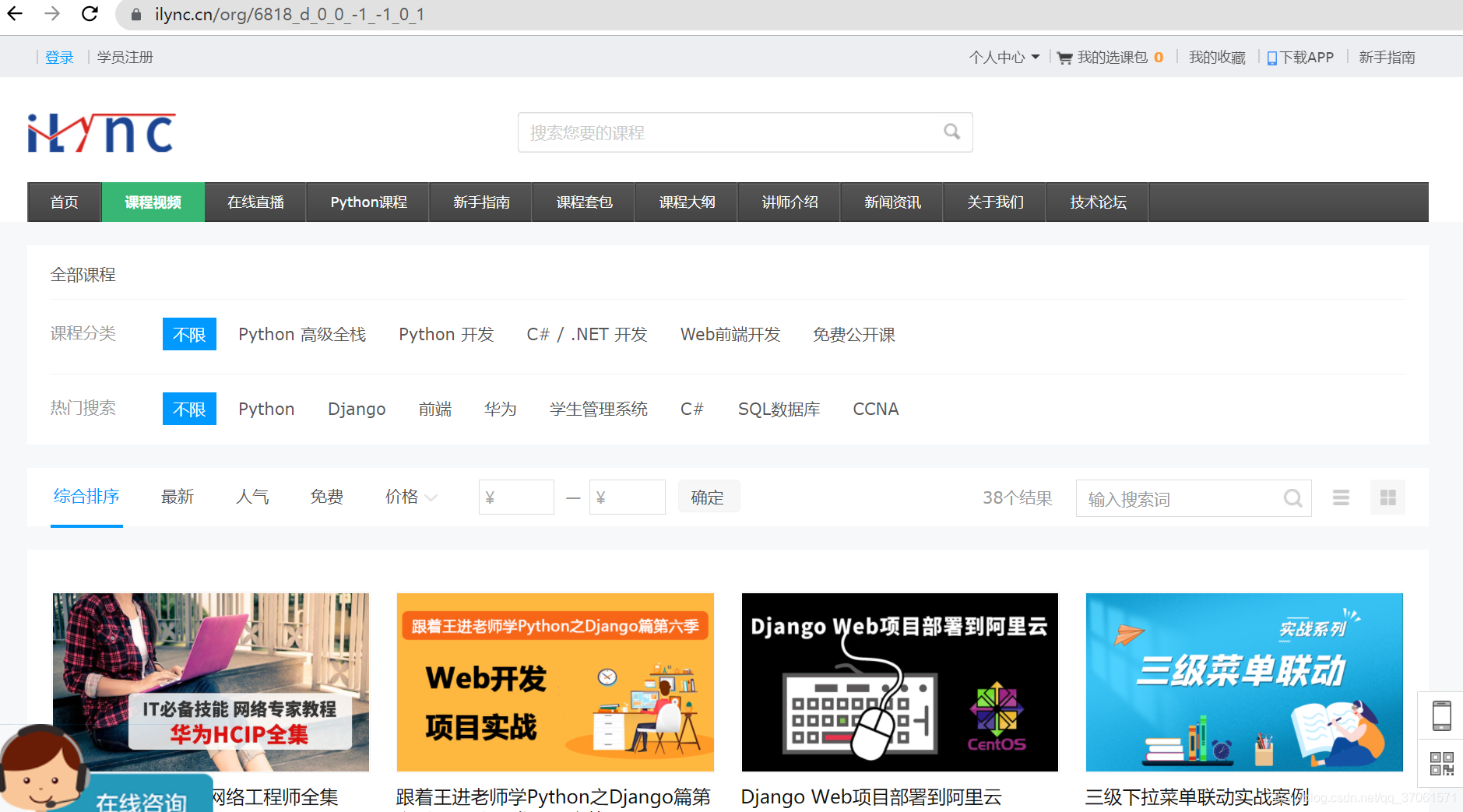
Task: Switch to grid view icon
Action: [x=1387, y=497]
